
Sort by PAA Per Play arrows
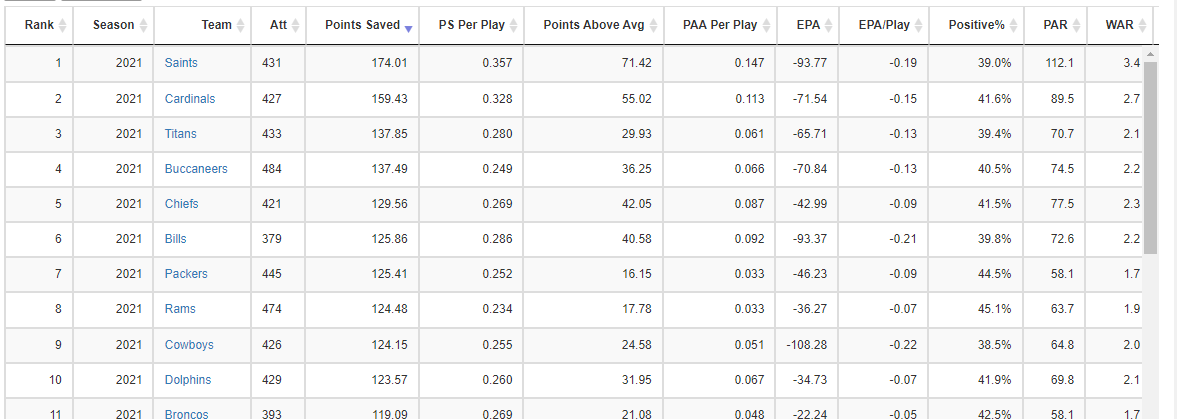[766, 26]
